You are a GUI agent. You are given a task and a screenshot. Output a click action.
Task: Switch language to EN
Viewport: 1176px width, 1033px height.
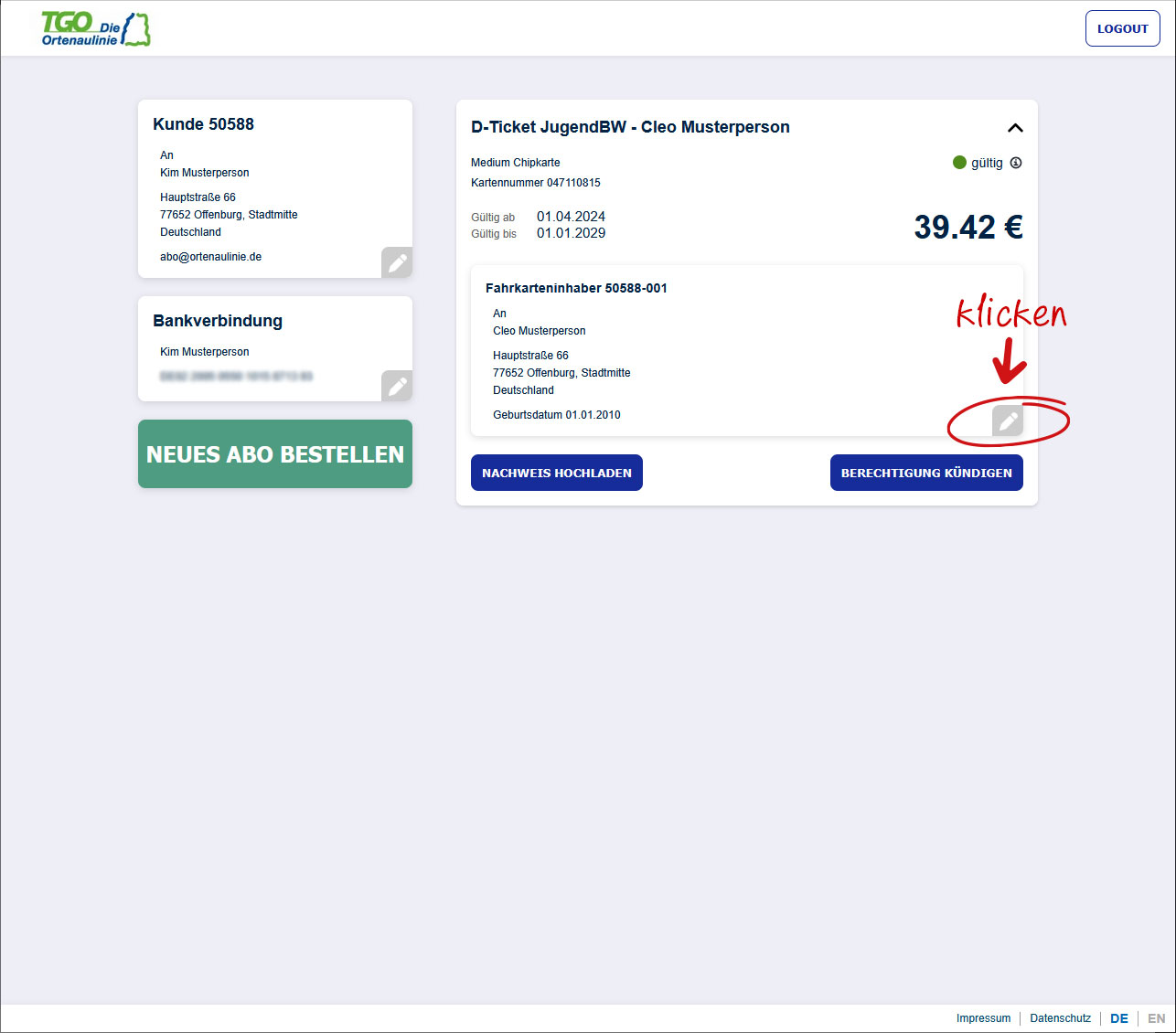(x=1157, y=1018)
